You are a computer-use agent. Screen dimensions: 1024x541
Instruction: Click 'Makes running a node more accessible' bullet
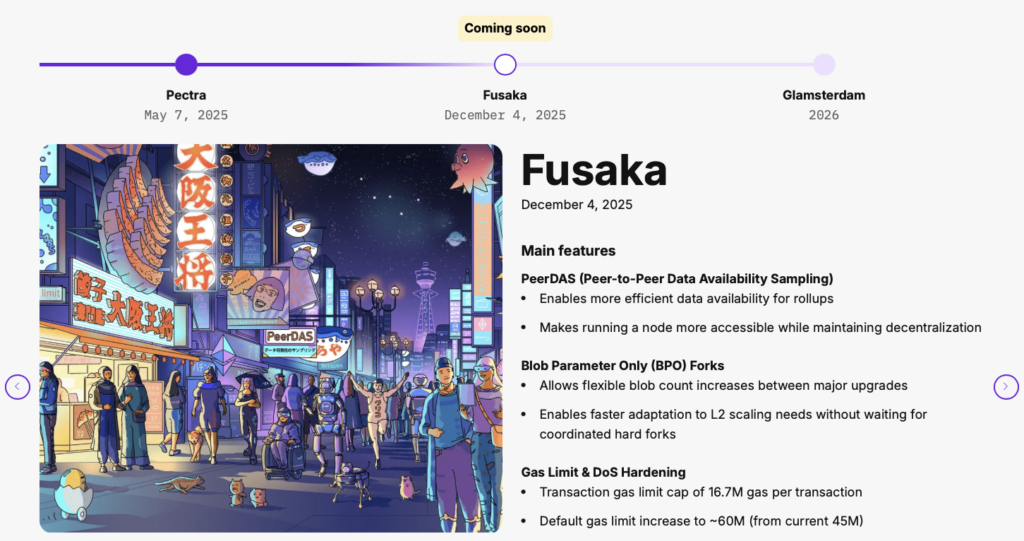point(760,327)
